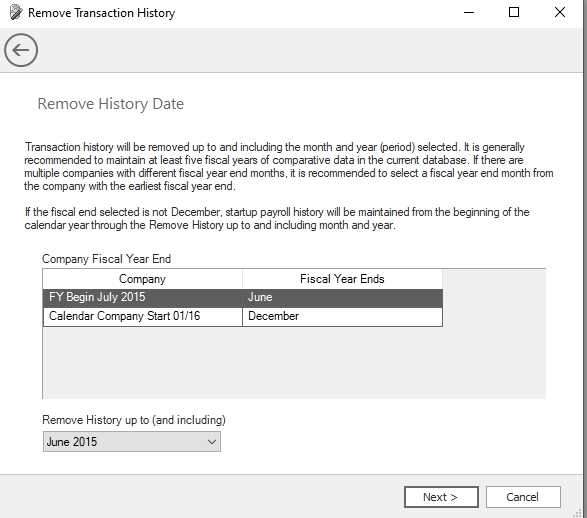
Task: Click the back arrow button
Action: pyautogui.click(x=21, y=50)
